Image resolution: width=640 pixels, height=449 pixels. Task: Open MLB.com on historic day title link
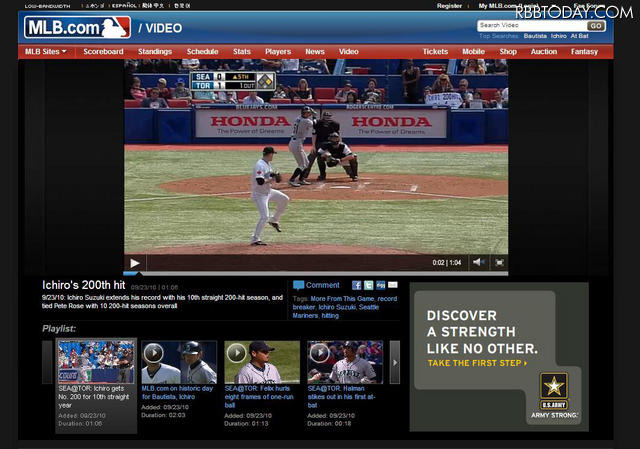coord(177,393)
